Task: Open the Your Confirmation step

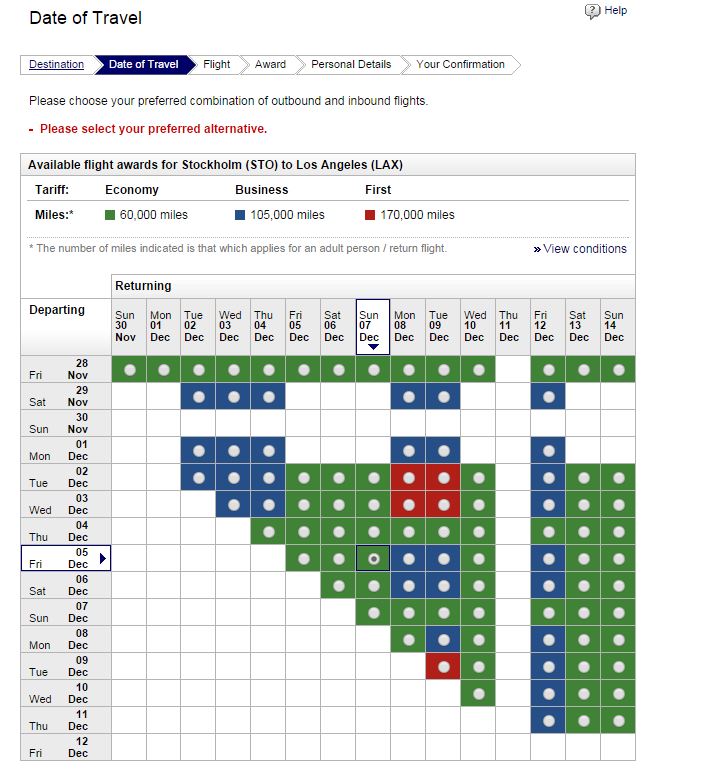Action: coord(460,65)
